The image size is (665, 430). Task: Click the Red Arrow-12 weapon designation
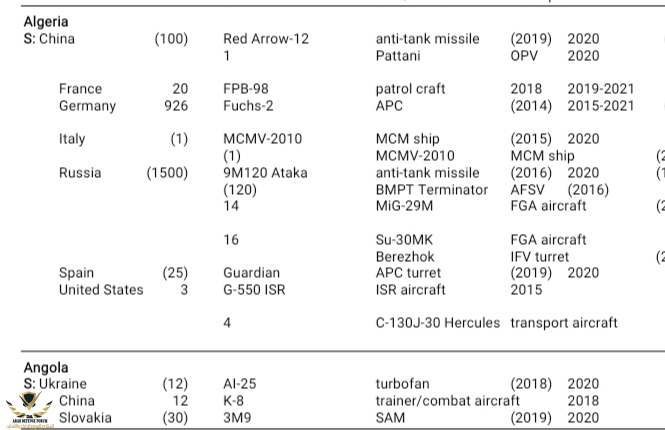[265, 39]
